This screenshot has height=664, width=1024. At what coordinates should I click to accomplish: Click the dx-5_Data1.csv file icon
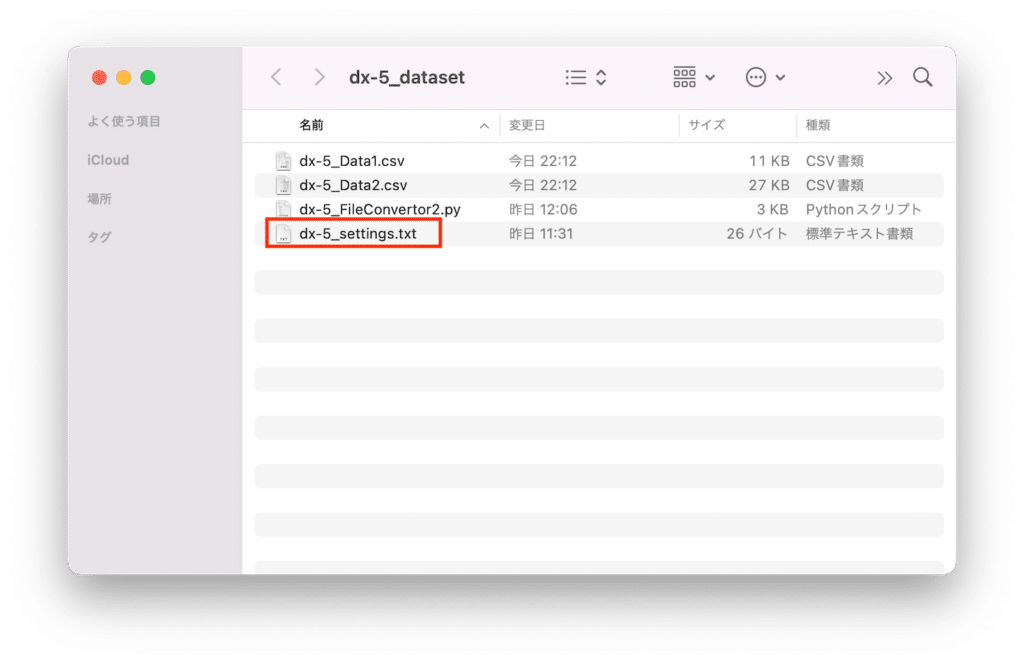[x=283, y=161]
